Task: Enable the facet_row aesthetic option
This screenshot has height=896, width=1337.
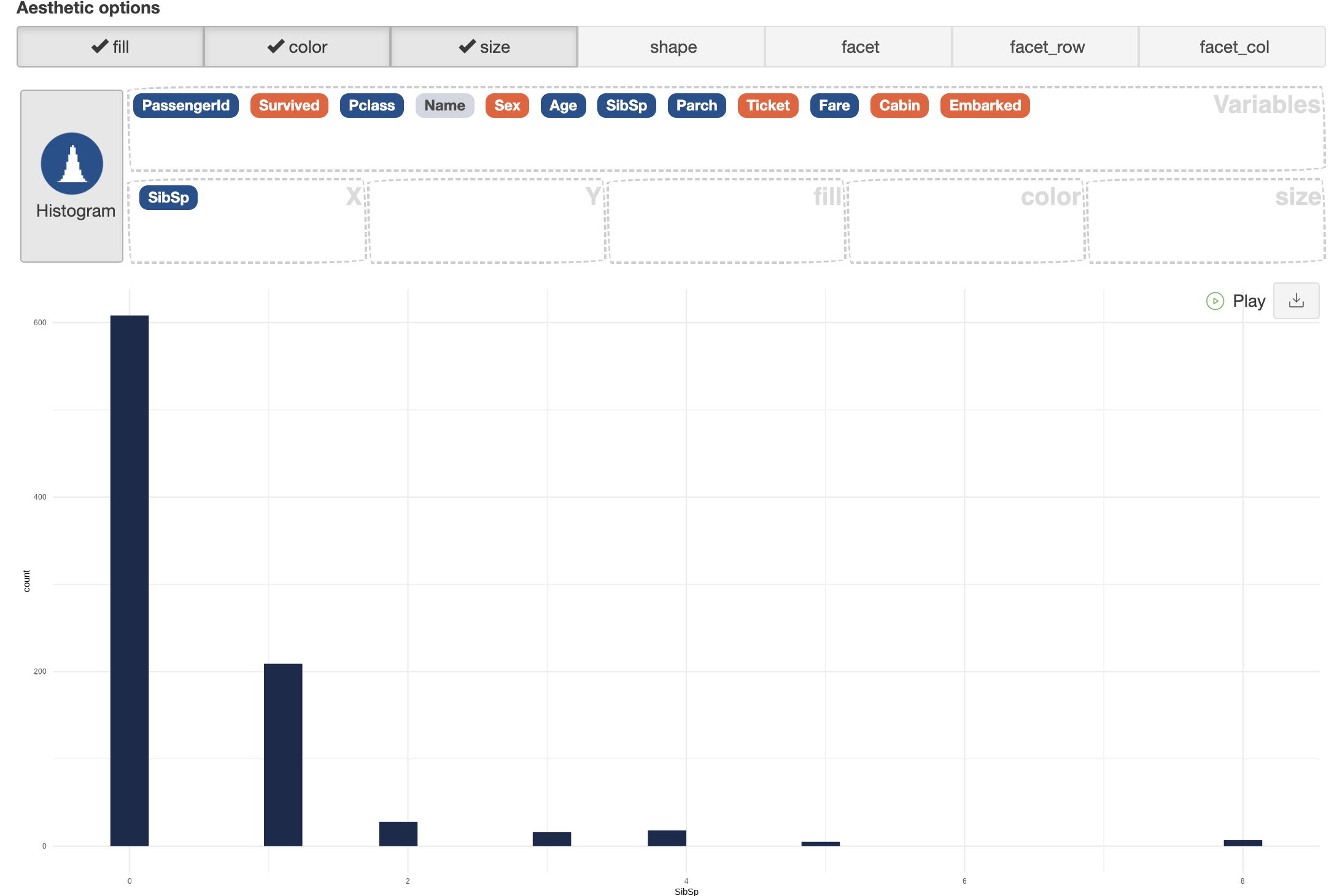Action: (x=1046, y=47)
